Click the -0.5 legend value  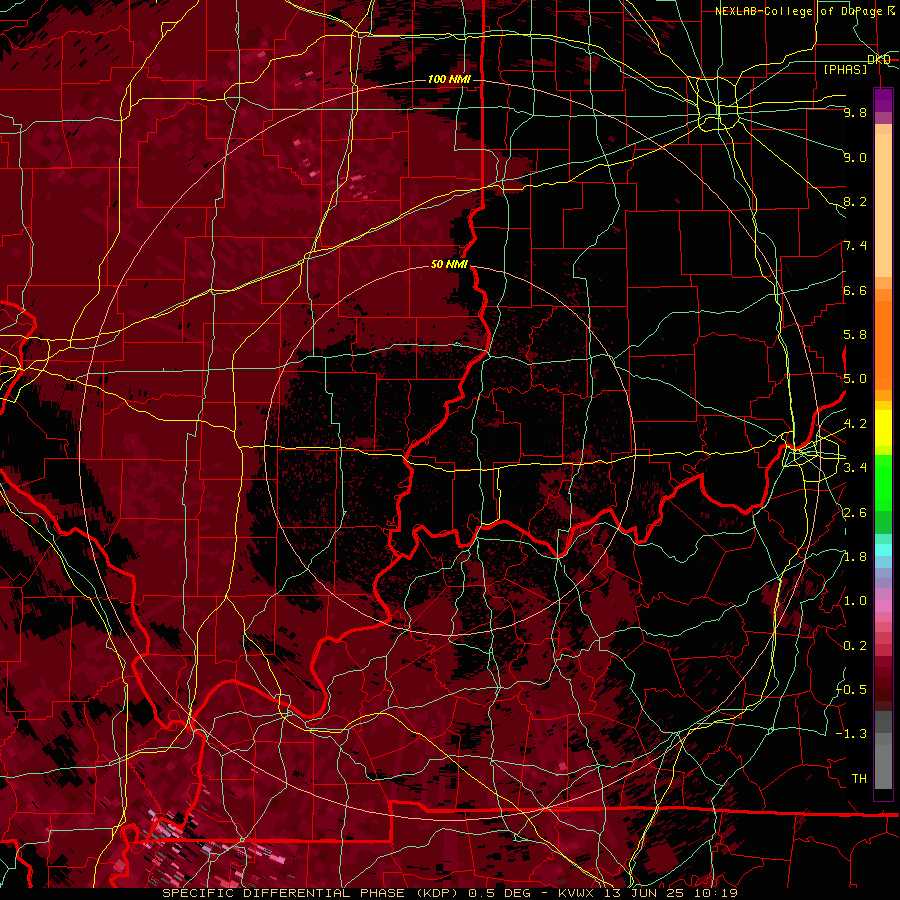pos(852,689)
